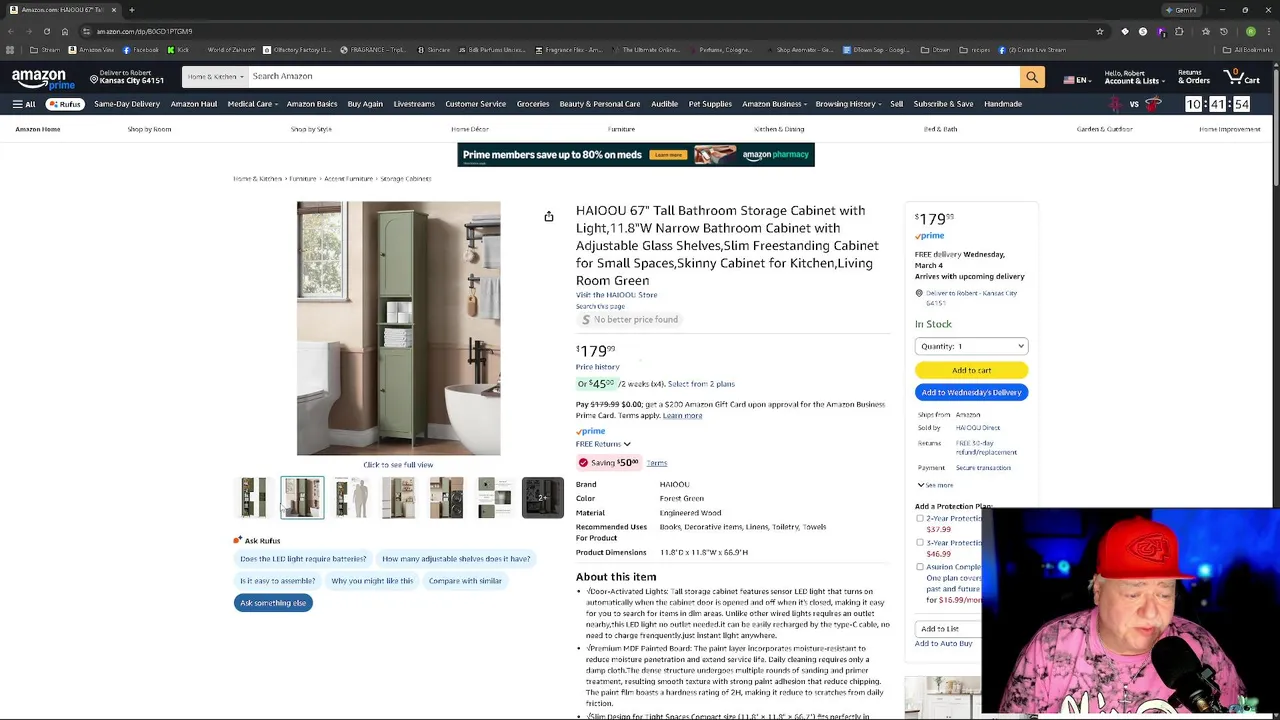Click the Ask something else button
The height and width of the screenshot is (720, 1280).
(273, 603)
